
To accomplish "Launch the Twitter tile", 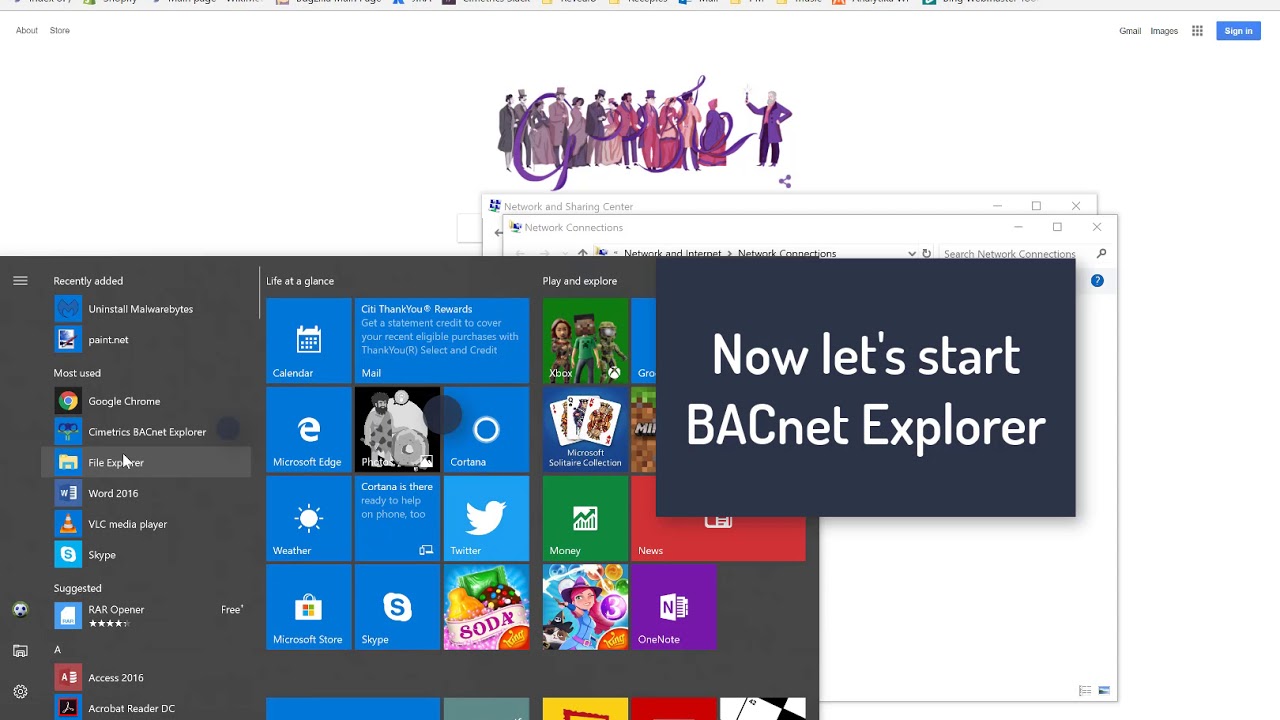I will click(x=486, y=518).
